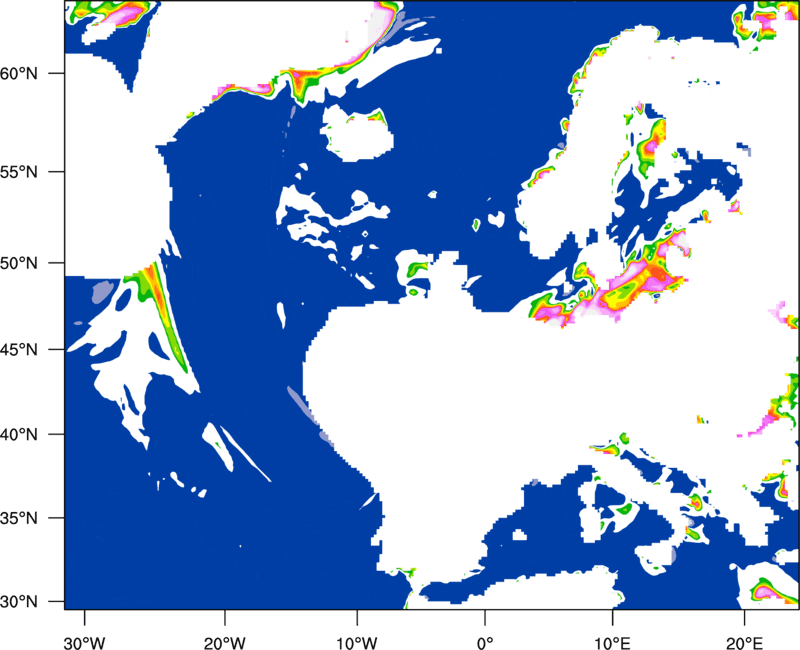The width and height of the screenshot is (800, 650).
Task: Click the 30°N latitude label
Action: [19, 602]
